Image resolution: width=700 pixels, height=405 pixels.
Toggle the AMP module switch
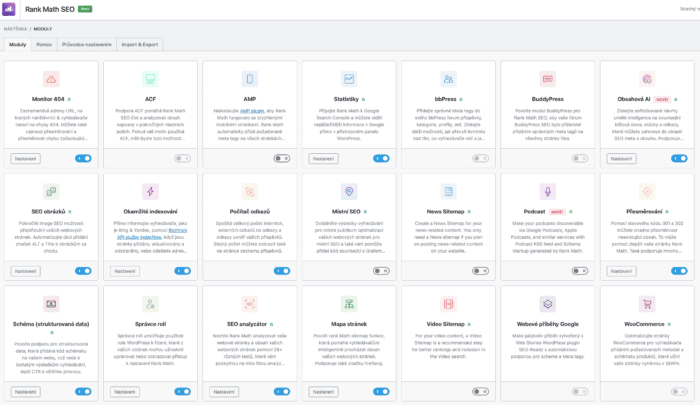282,158
